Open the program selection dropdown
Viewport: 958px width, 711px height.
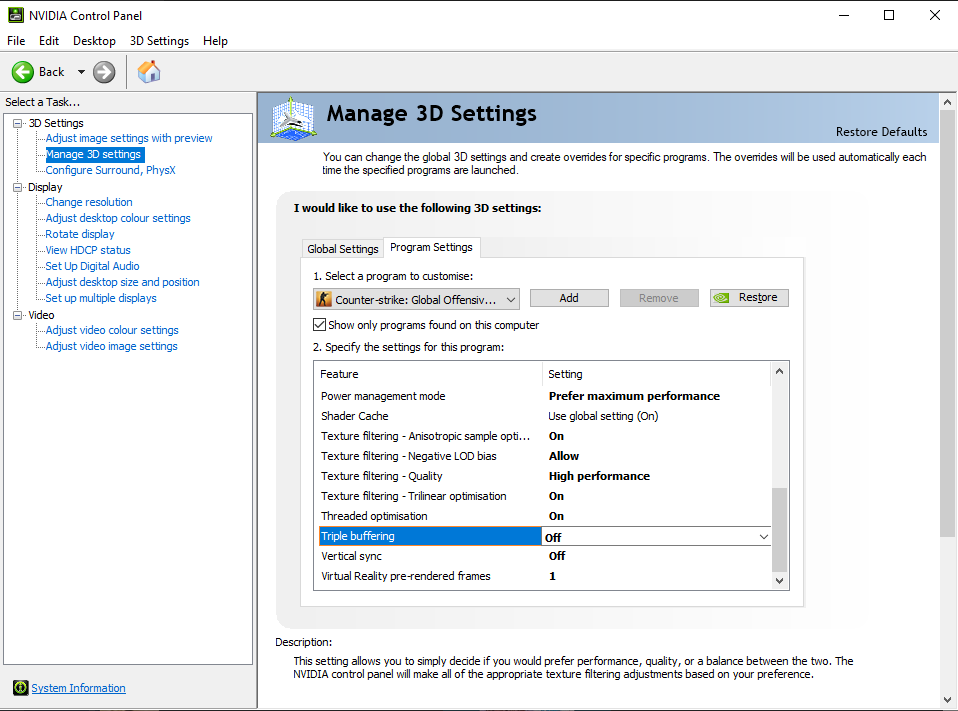click(x=510, y=299)
